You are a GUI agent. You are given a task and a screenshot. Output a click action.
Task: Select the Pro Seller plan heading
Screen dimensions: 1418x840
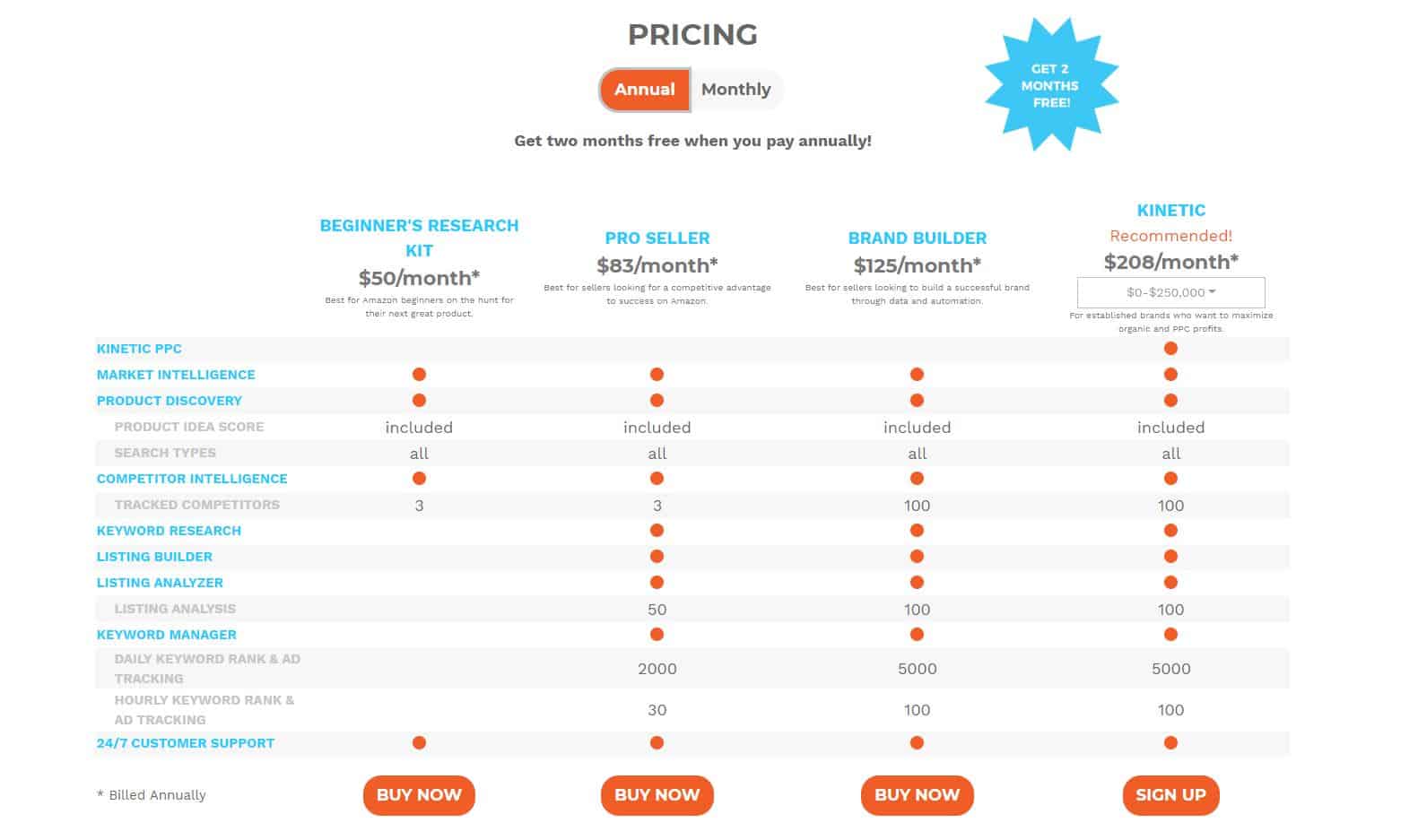point(657,238)
